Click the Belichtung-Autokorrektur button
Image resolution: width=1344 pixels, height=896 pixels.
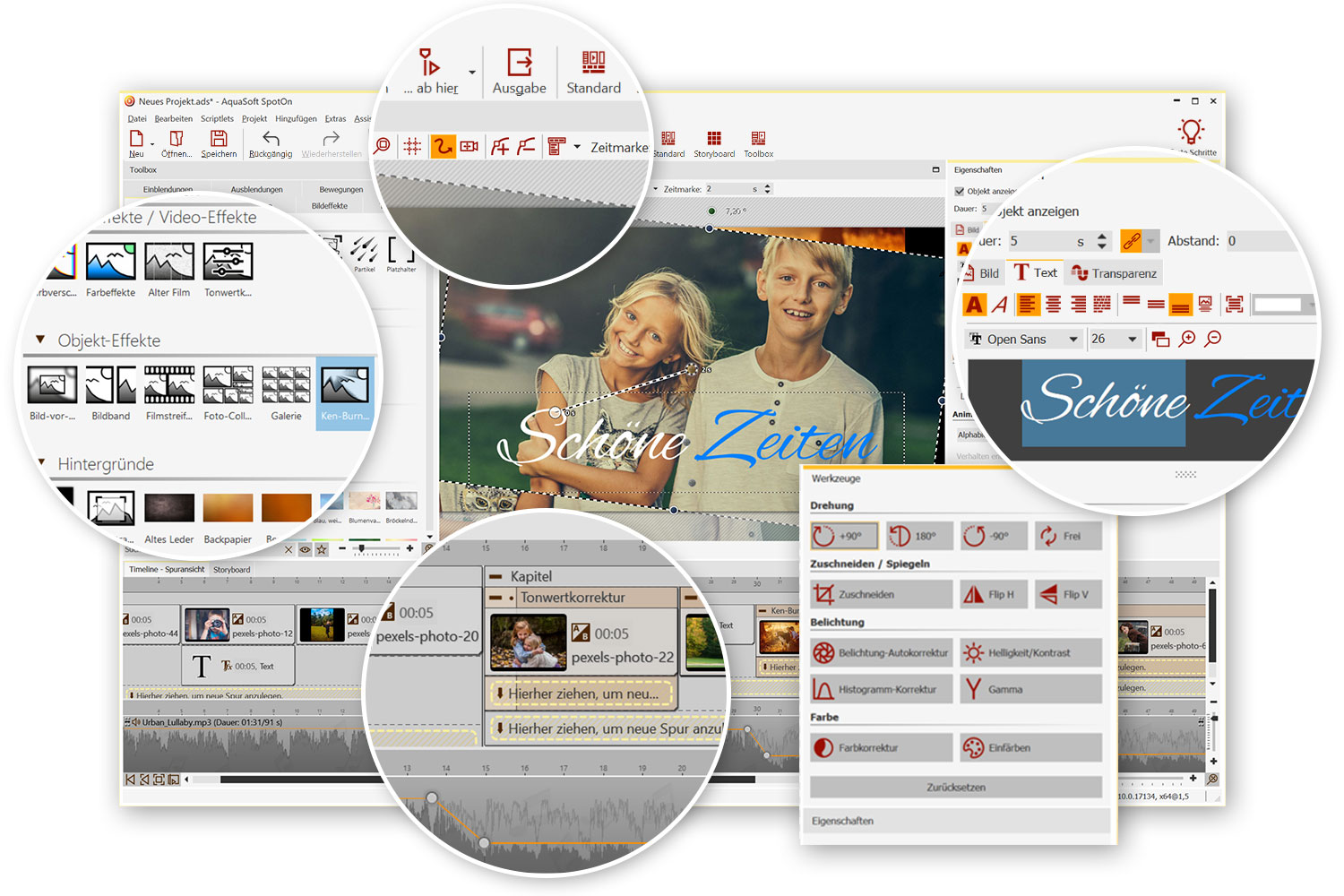(x=881, y=652)
